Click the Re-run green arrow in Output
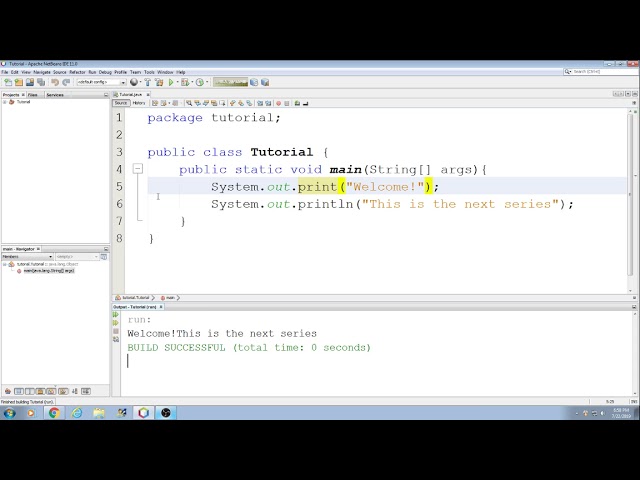Screen dimensions: 640x480 [116, 315]
